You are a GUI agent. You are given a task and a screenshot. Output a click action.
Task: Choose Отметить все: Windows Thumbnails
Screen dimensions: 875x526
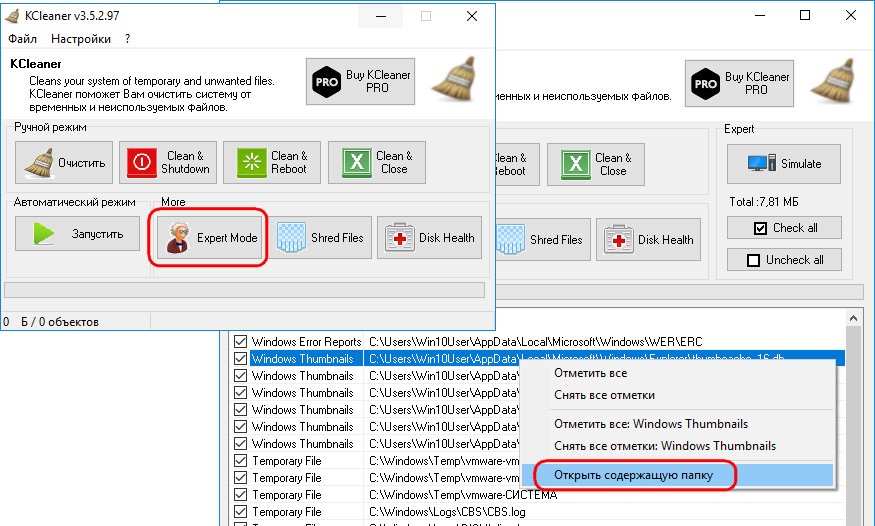677,424
